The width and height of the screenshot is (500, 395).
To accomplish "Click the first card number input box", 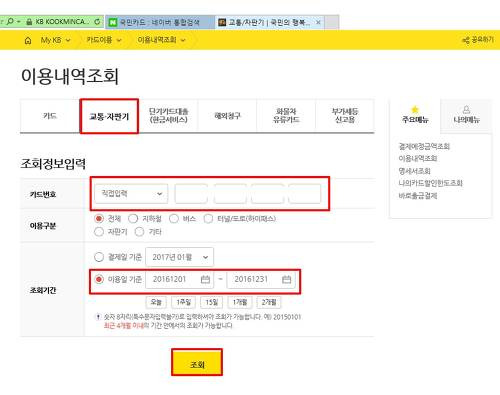I will [191, 194].
